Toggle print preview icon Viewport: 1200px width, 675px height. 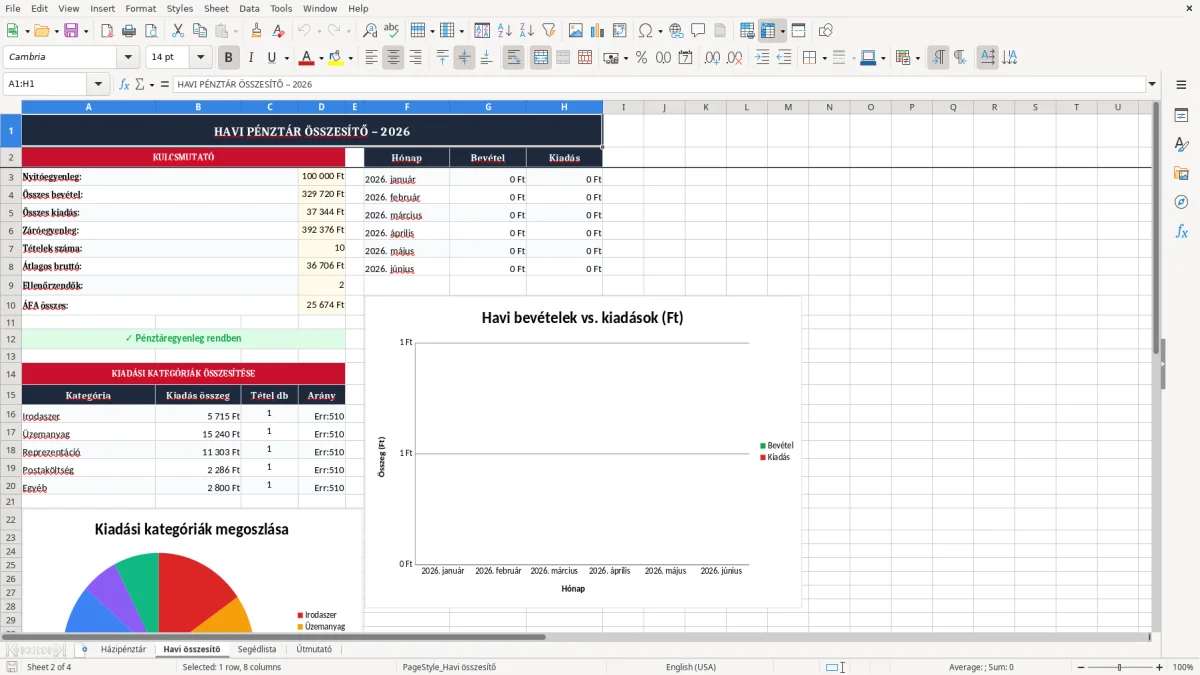(151, 31)
